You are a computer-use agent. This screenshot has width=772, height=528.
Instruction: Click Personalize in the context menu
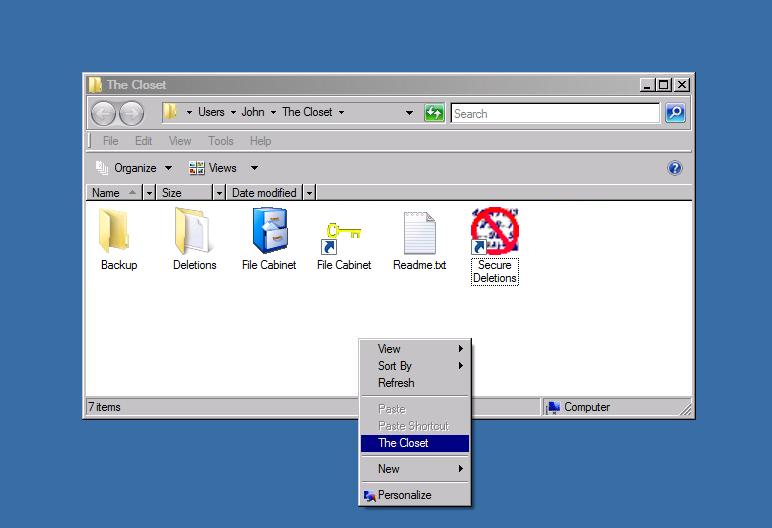coord(404,495)
